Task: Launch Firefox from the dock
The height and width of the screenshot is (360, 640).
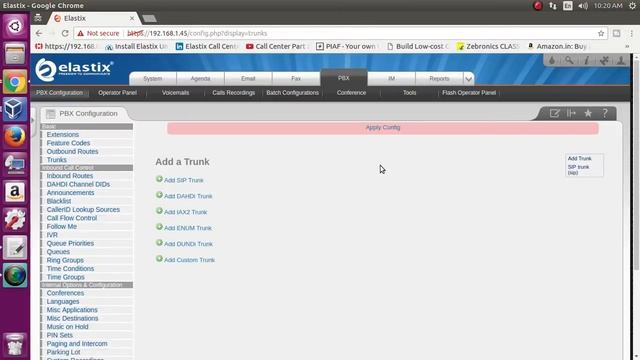Action: (15, 137)
